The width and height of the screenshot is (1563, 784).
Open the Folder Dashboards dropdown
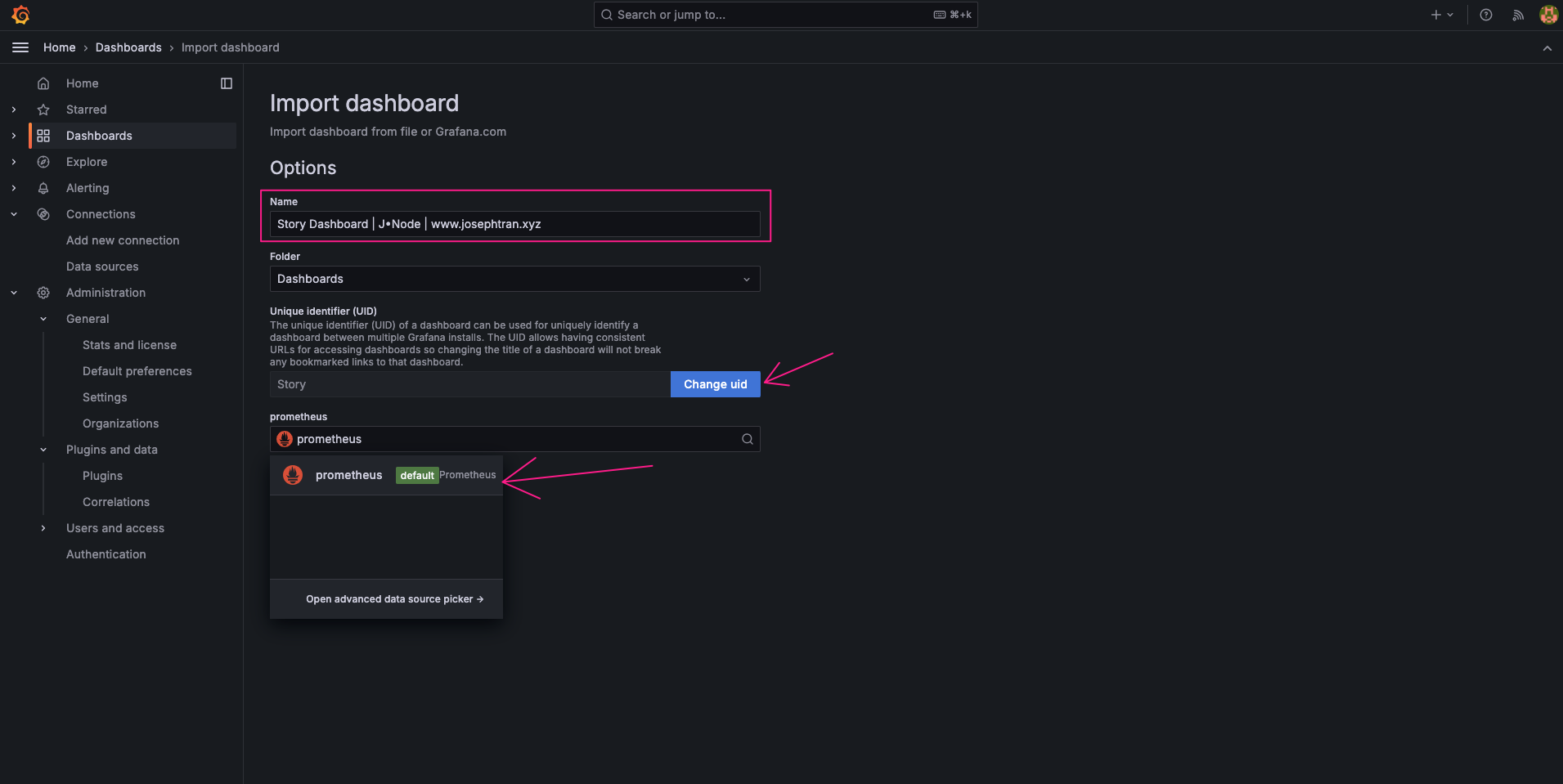[x=514, y=279]
